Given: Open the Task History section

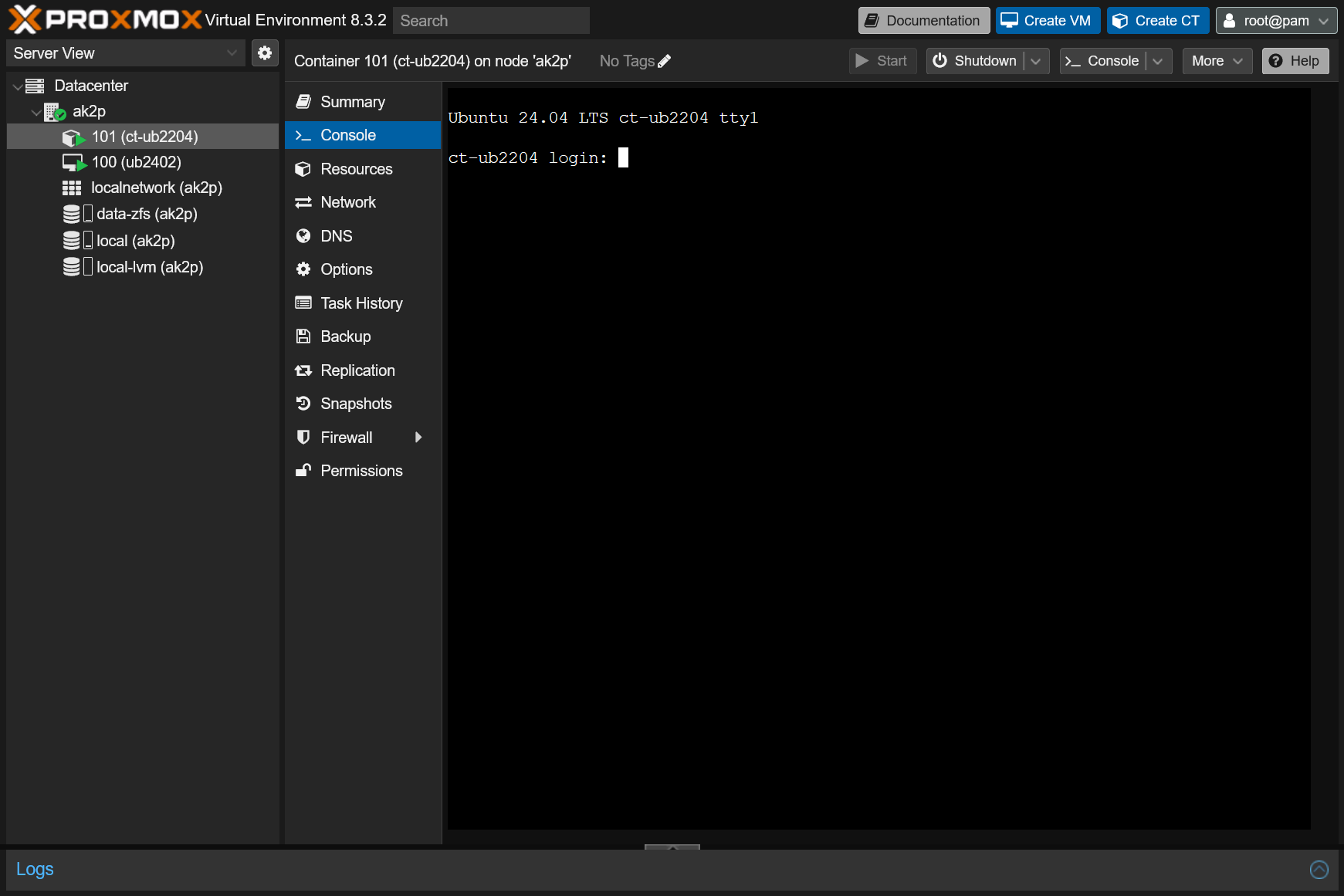Looking at the screenshot, I should pos(363,303).
